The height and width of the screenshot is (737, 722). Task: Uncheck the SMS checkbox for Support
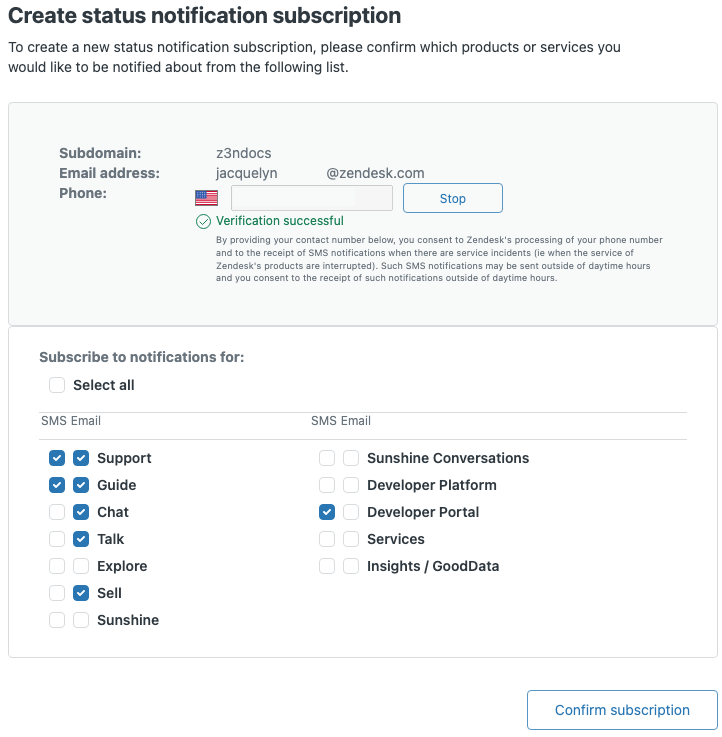pos(57,458)
